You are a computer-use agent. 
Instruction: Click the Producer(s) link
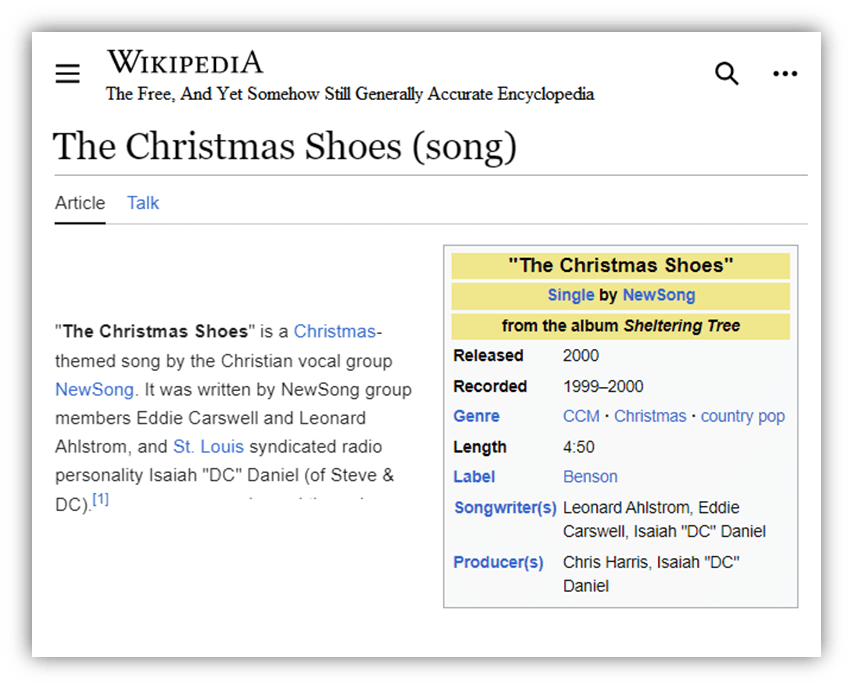coord(498,562)
